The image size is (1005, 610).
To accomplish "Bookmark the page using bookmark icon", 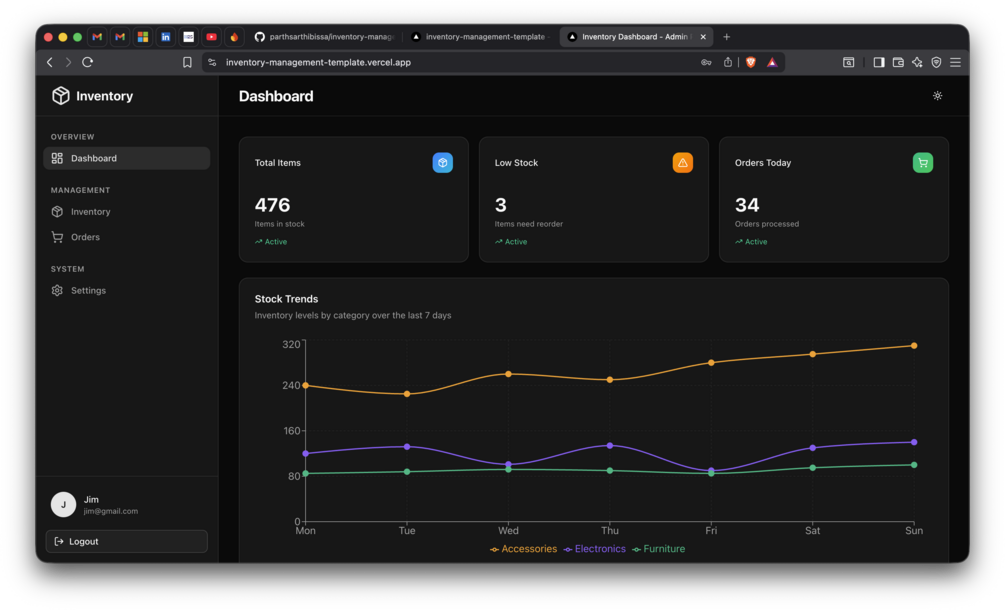I will [187, 62].
